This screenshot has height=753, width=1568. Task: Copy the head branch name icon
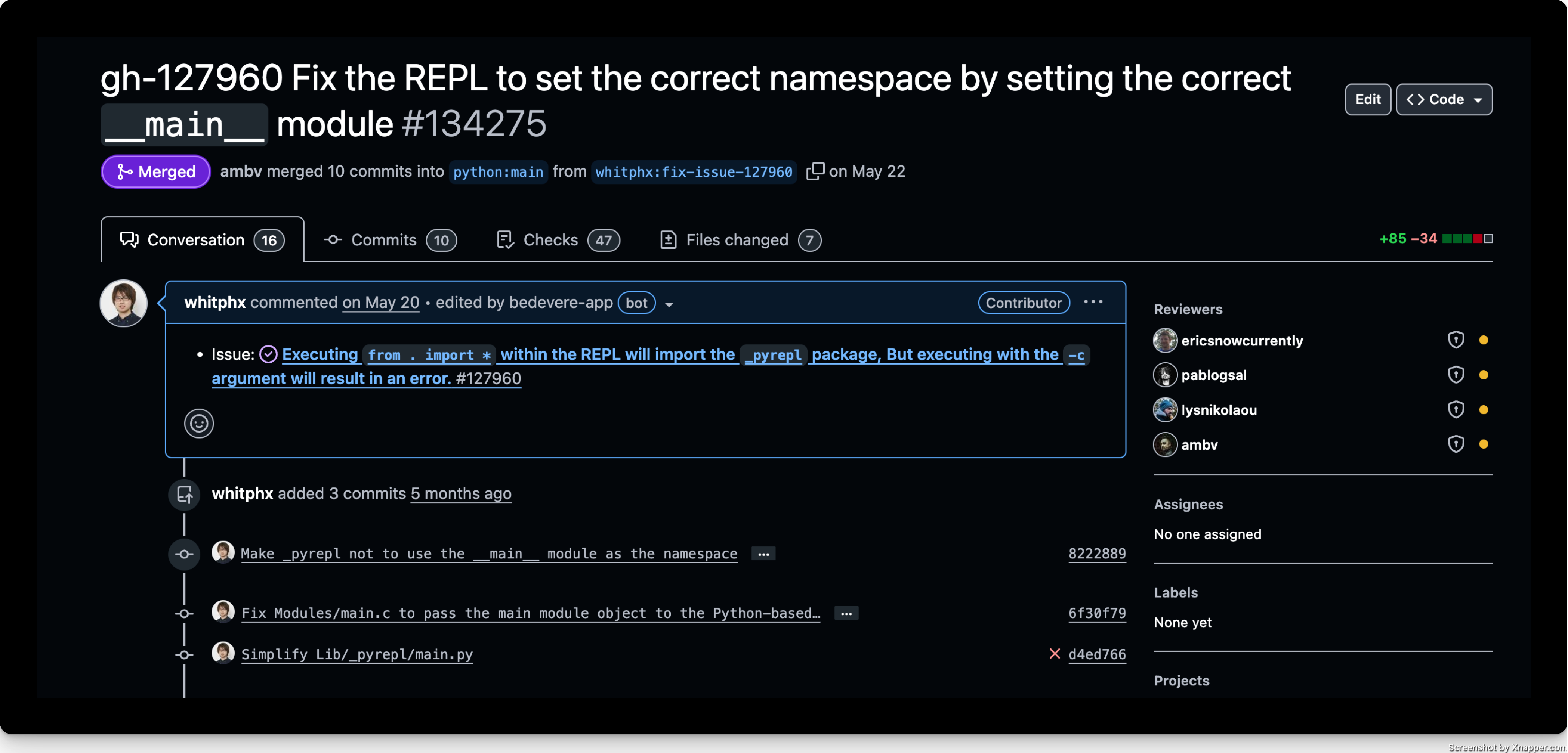tap(815, 171)
